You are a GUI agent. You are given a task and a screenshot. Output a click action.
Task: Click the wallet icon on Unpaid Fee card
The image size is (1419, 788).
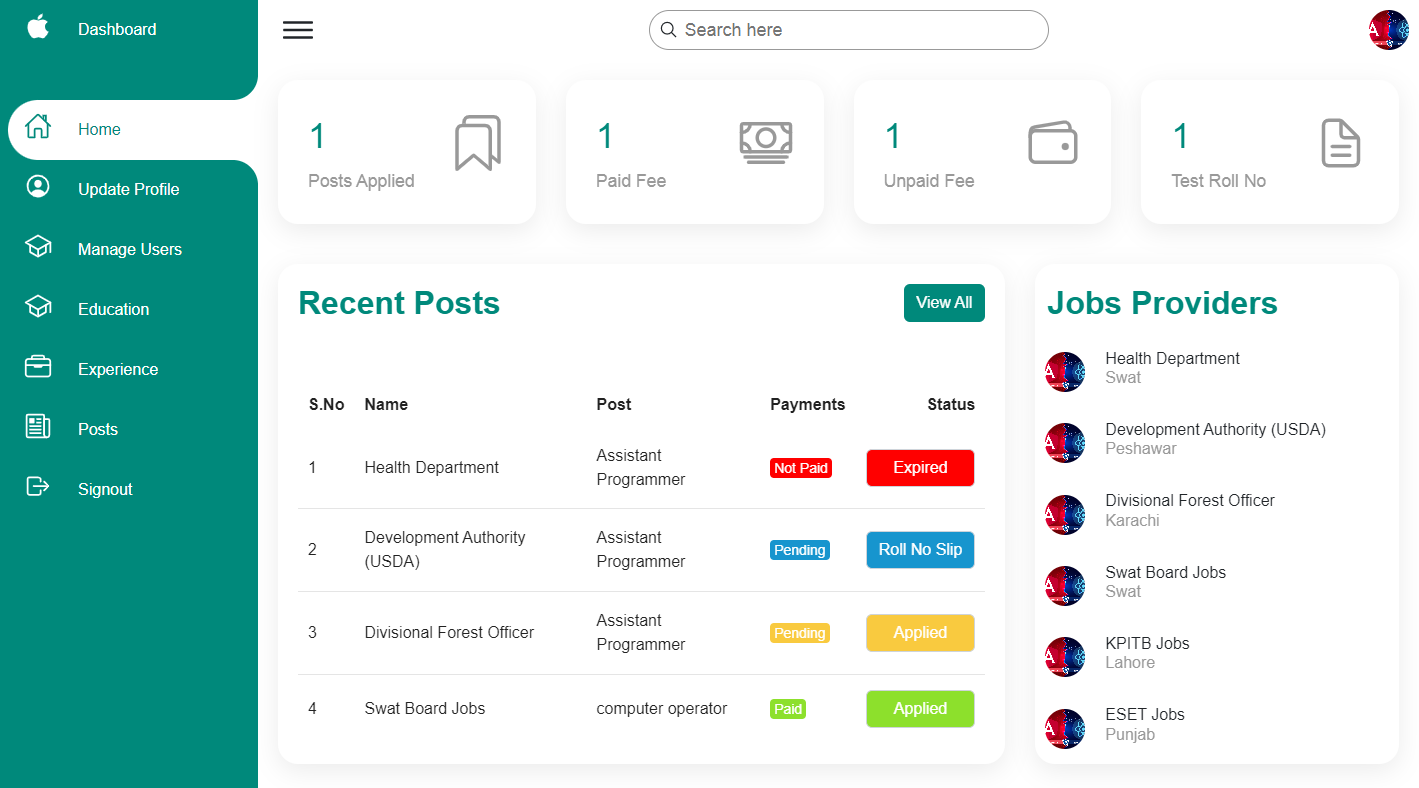pyautogui.click(x=1053, y=143)
